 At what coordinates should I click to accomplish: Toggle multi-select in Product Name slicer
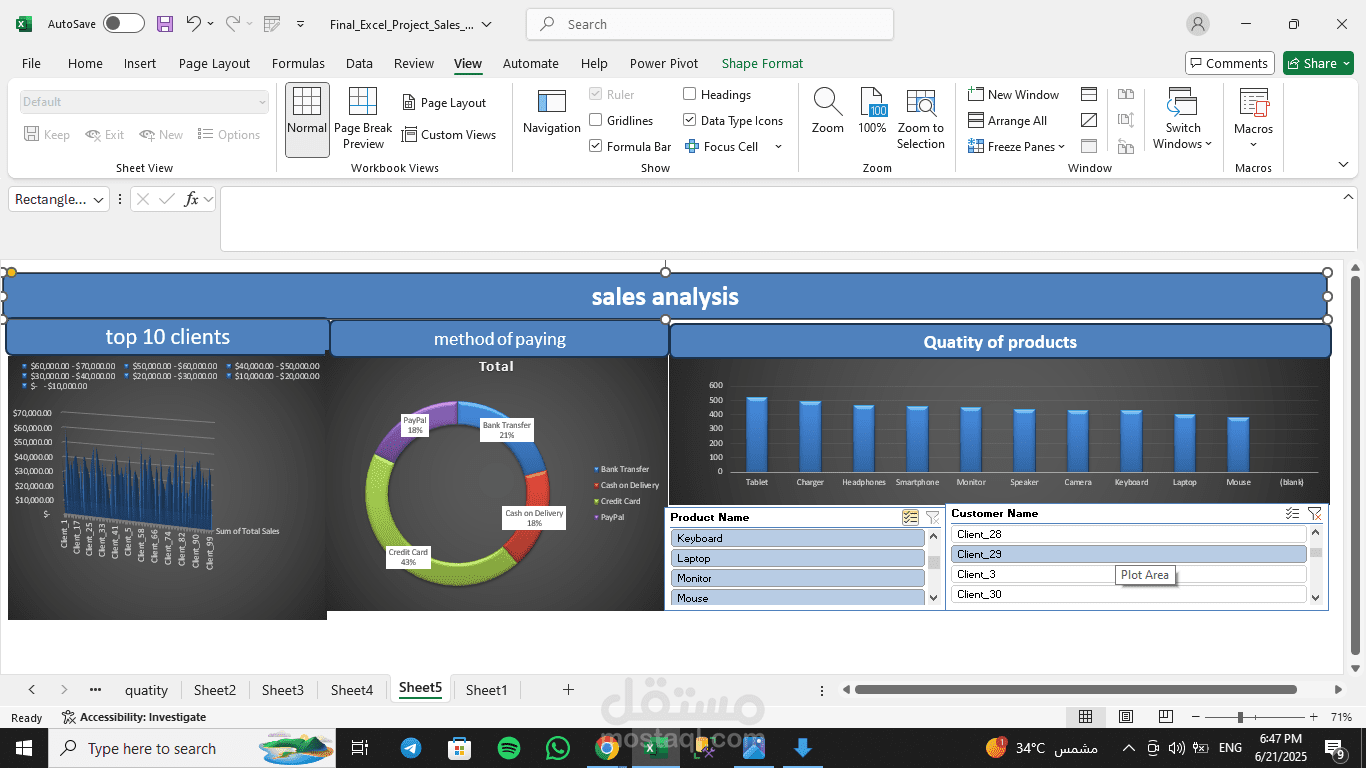click(x=910, y=517)
